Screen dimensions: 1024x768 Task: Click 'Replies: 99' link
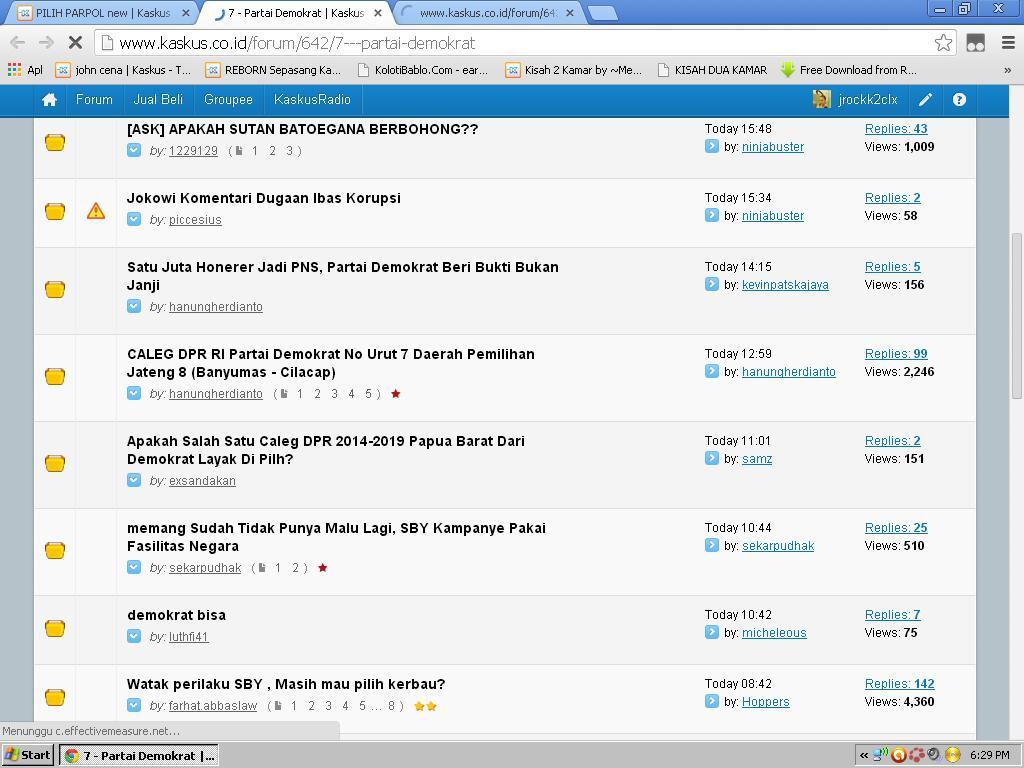[x=895, y=354]
